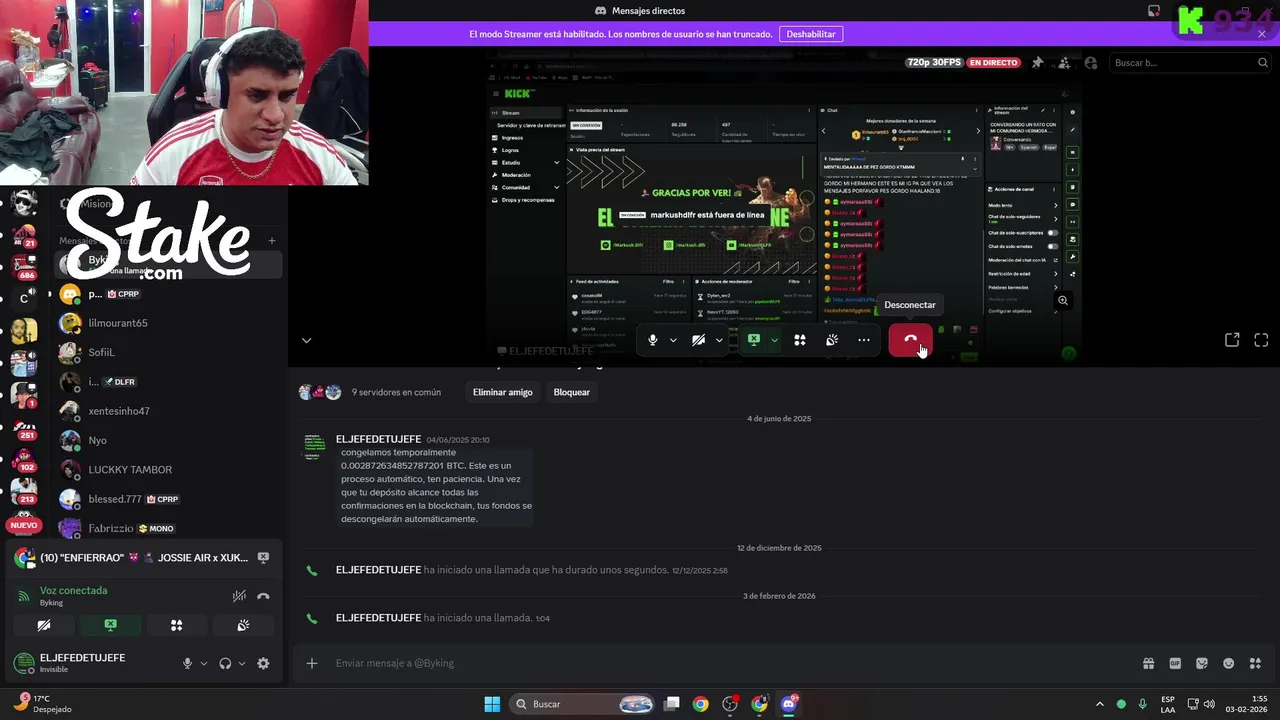
Task: Toggle noise suppression in voice panel
Action: [x=239, y=596]
